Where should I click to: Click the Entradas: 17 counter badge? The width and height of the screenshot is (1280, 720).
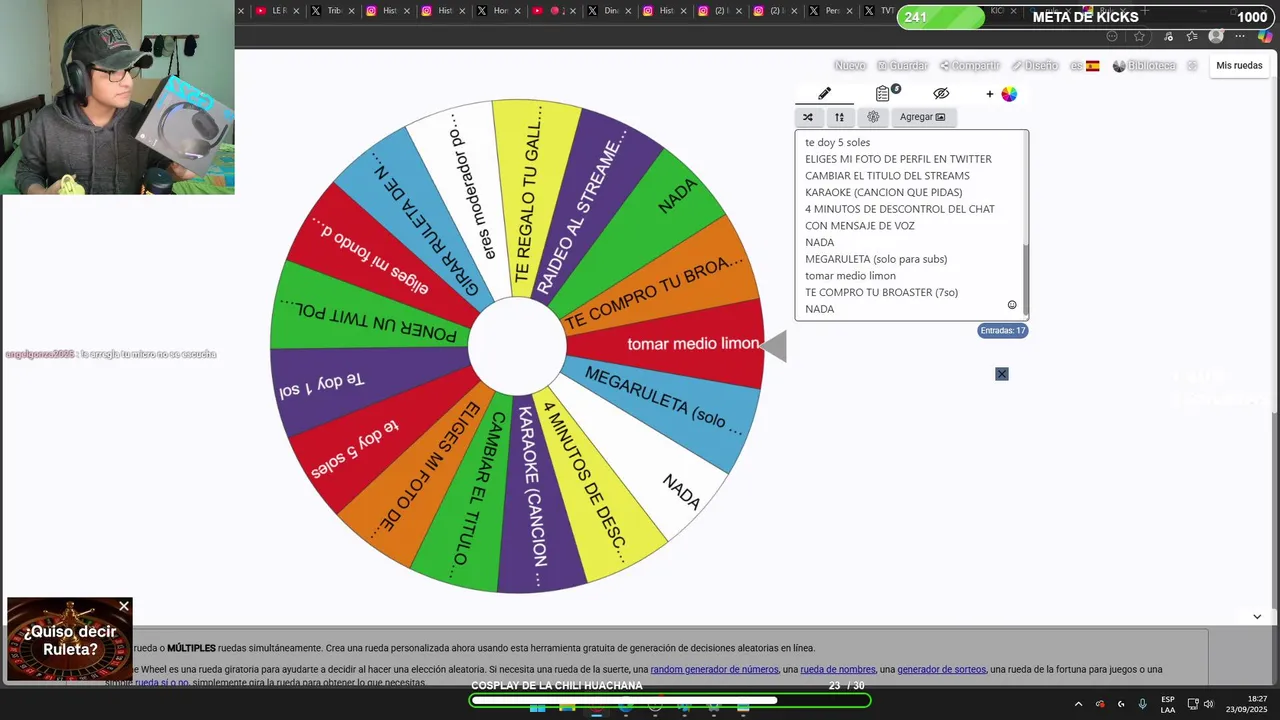1002,330
